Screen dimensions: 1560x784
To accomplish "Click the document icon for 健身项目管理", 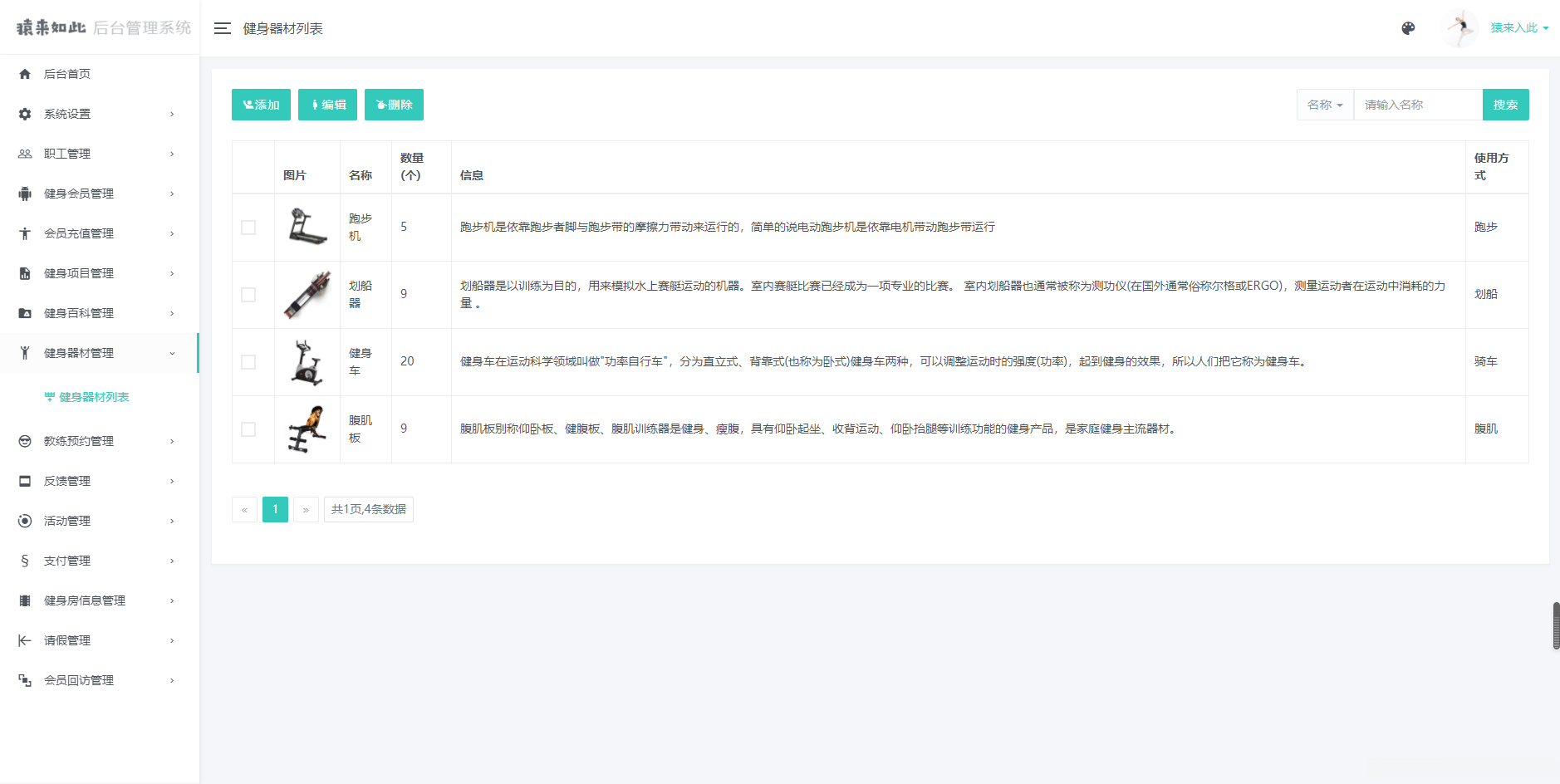I will [25, 273].
